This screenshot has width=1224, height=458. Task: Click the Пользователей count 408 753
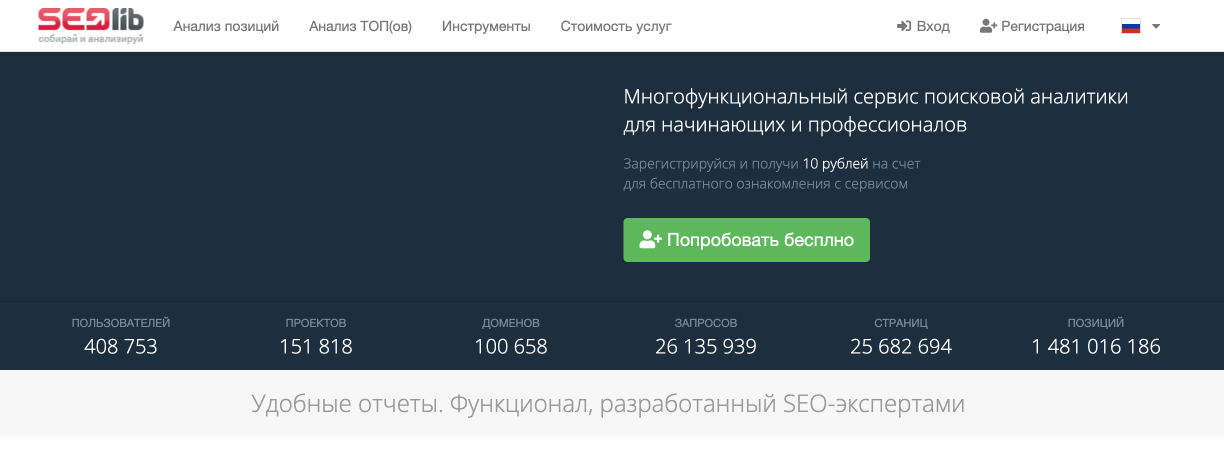coord(121,347)
